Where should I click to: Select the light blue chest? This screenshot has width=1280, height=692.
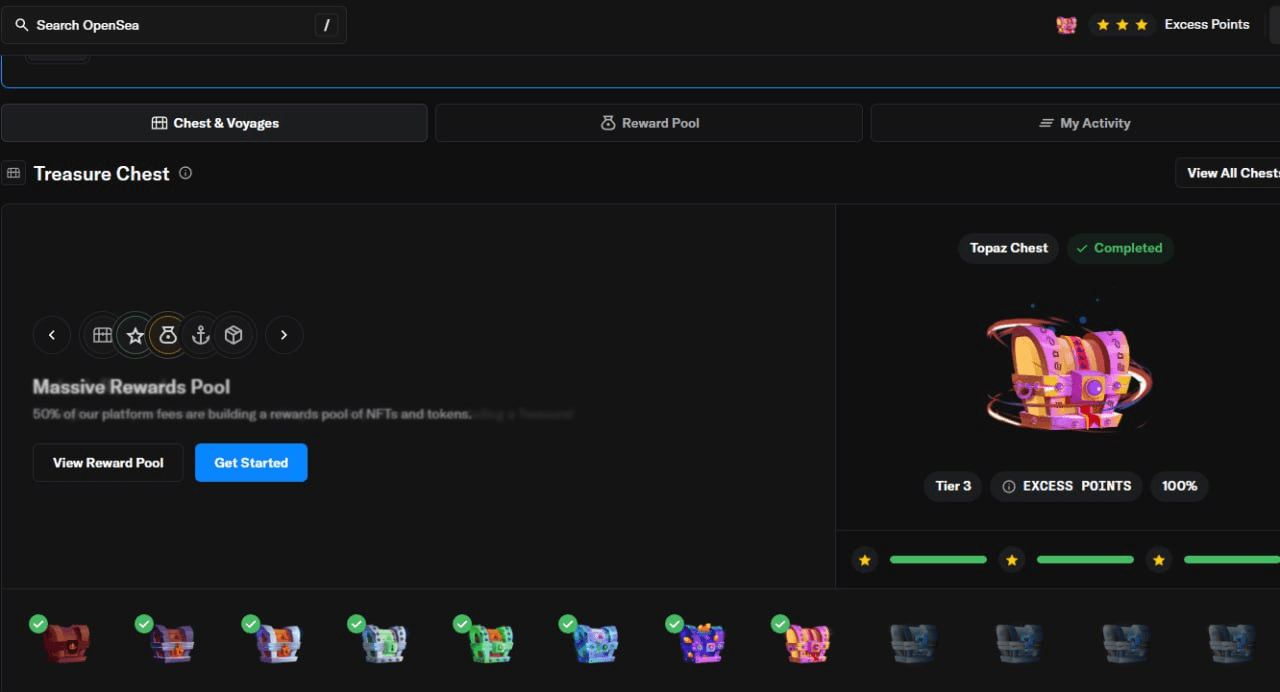pos(597,643)
